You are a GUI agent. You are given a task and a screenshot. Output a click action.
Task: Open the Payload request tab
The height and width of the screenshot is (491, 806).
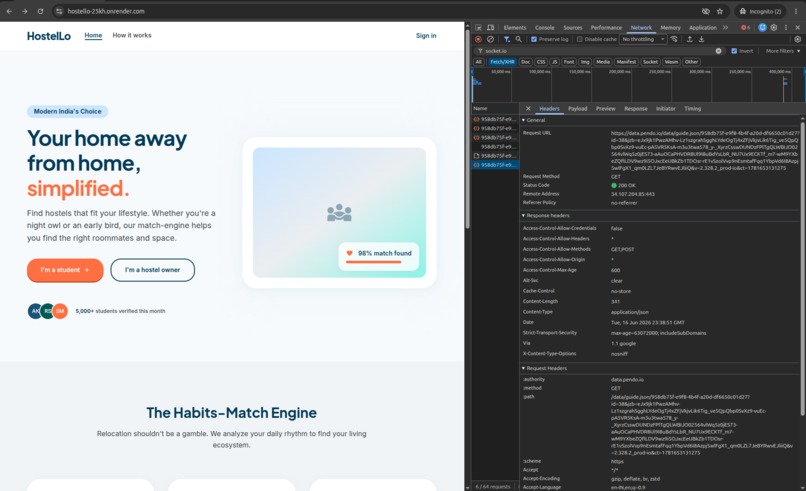[577, 108]
